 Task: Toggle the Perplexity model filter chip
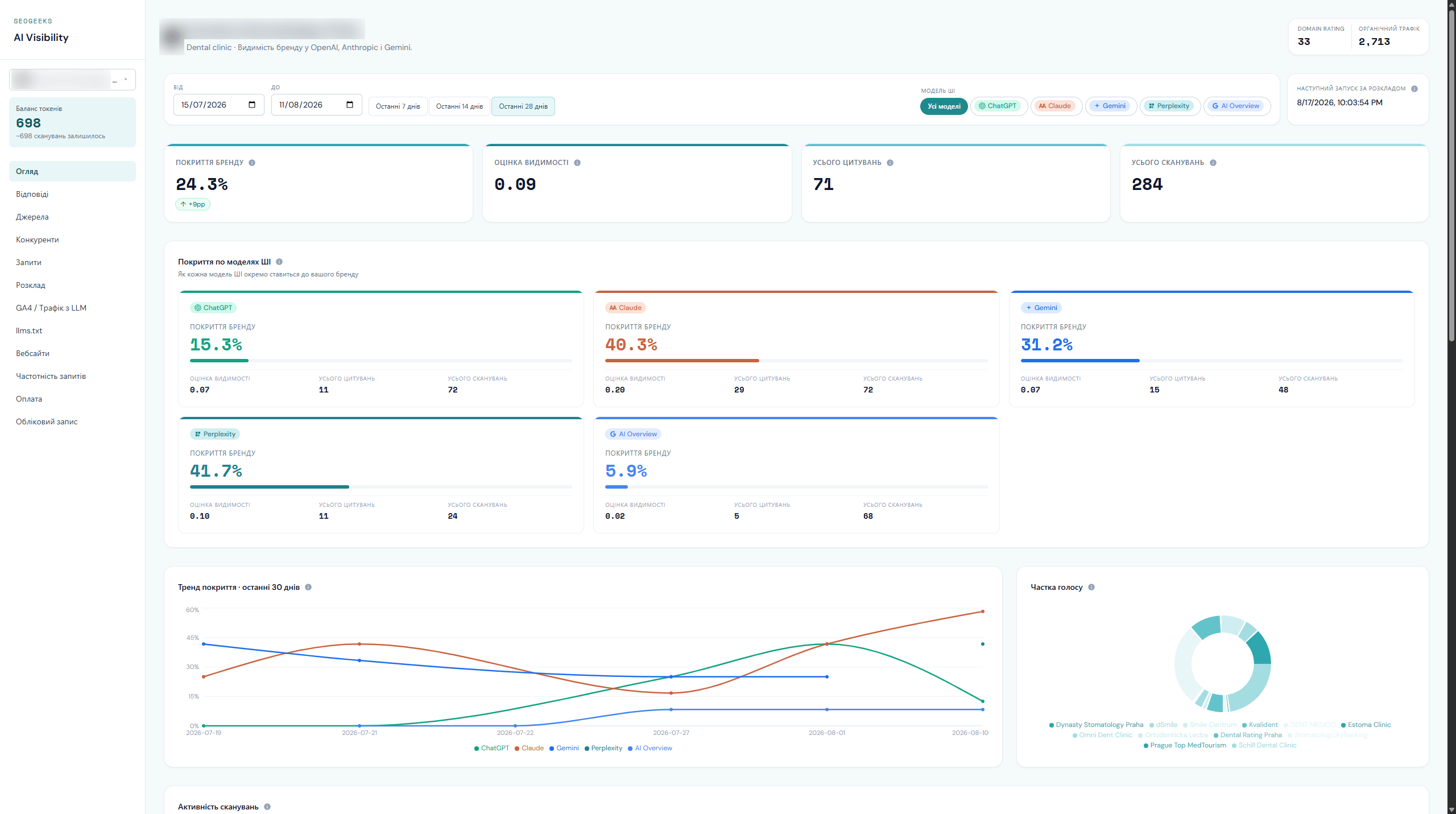tap(1170, 106)
